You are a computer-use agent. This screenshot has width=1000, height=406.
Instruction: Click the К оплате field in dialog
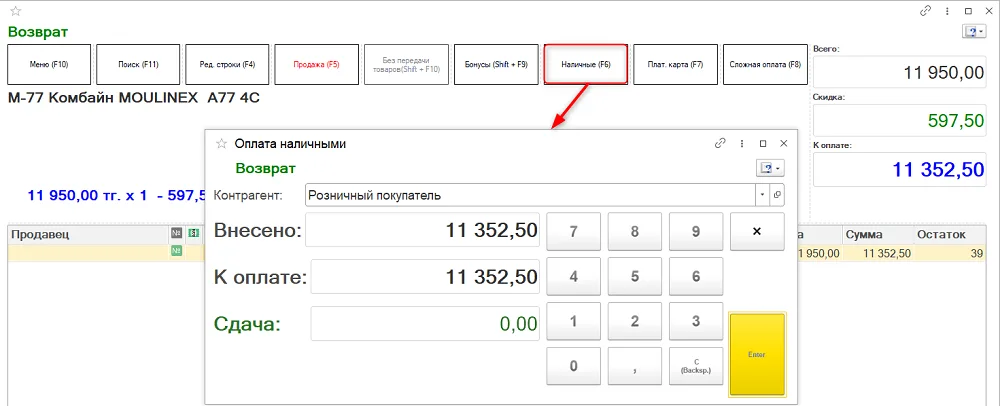tap(425, 277)
